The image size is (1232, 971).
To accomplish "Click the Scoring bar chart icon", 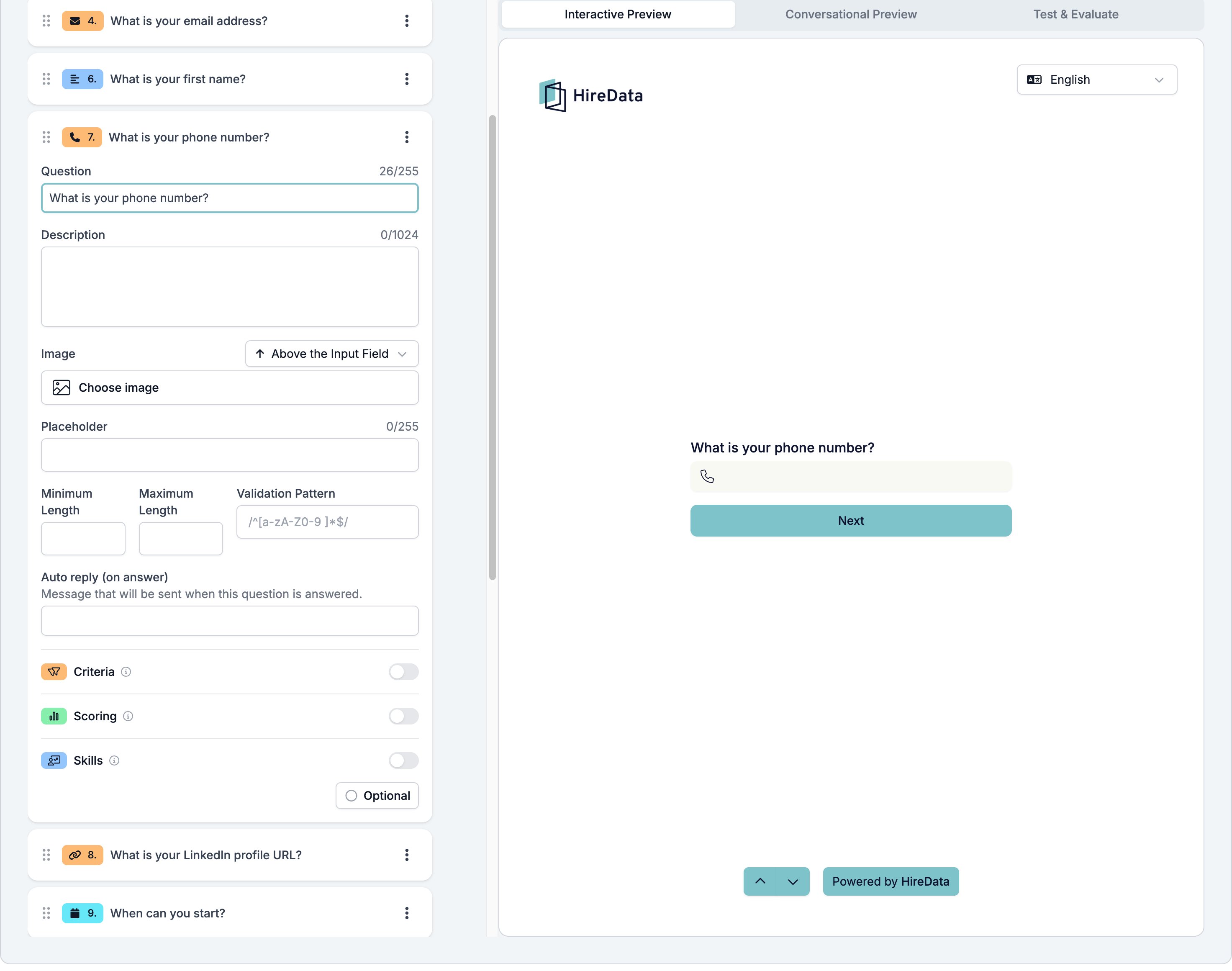I will [x=54, y=716].
